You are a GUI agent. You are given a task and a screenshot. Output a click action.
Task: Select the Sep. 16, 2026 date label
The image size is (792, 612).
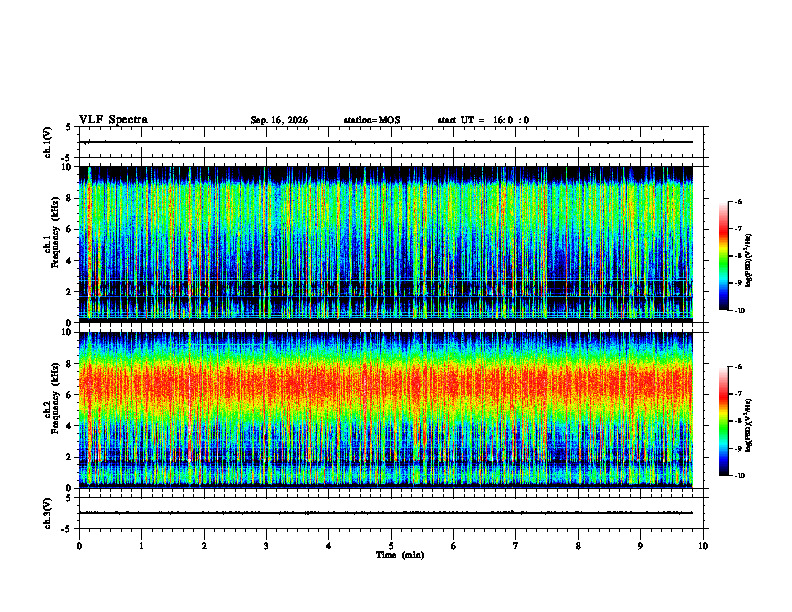tap(279, 120)
